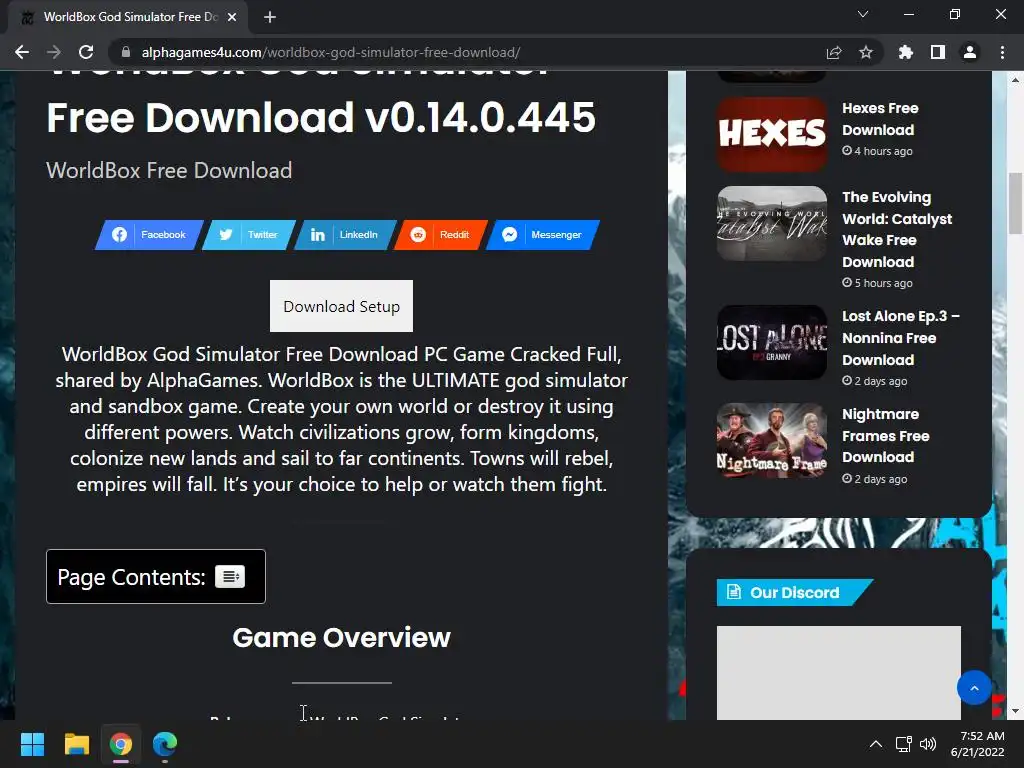The width and height of the screenshot is (1024, 768).
Task: Expand the tab search chevron
Action: 863,14
